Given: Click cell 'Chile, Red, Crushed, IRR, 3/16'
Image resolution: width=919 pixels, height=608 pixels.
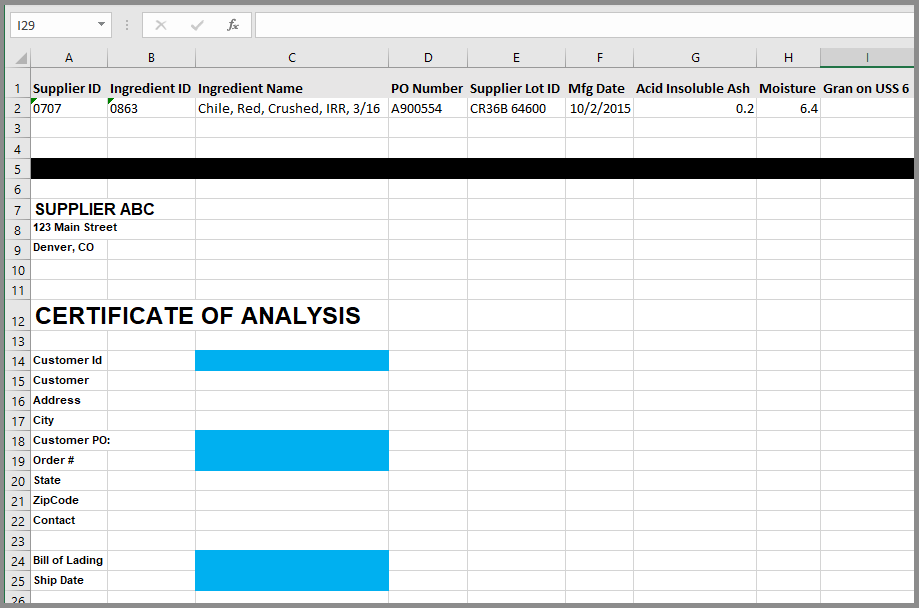Looking at the screenshot, I should [x=292, y=108].
